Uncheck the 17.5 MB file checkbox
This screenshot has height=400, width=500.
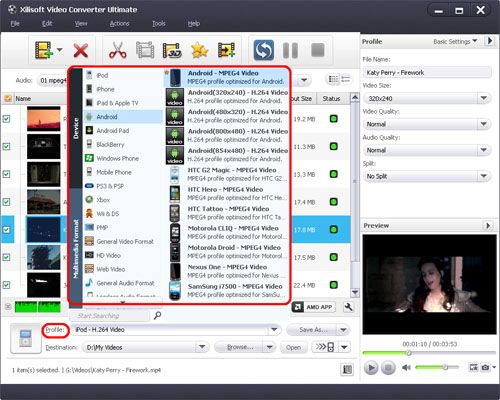coord(6,257)
